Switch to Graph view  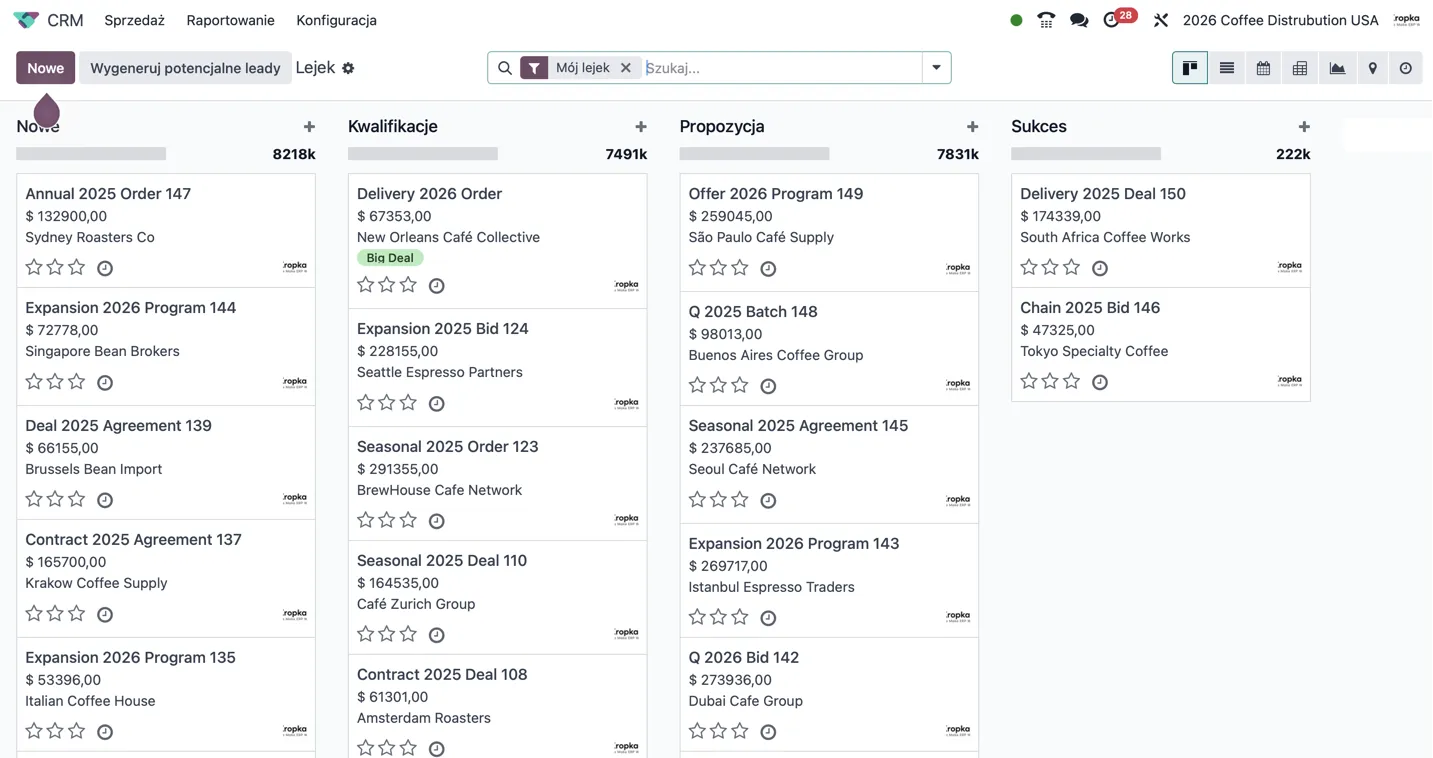pyautogui.click(x=1337, y=68)
